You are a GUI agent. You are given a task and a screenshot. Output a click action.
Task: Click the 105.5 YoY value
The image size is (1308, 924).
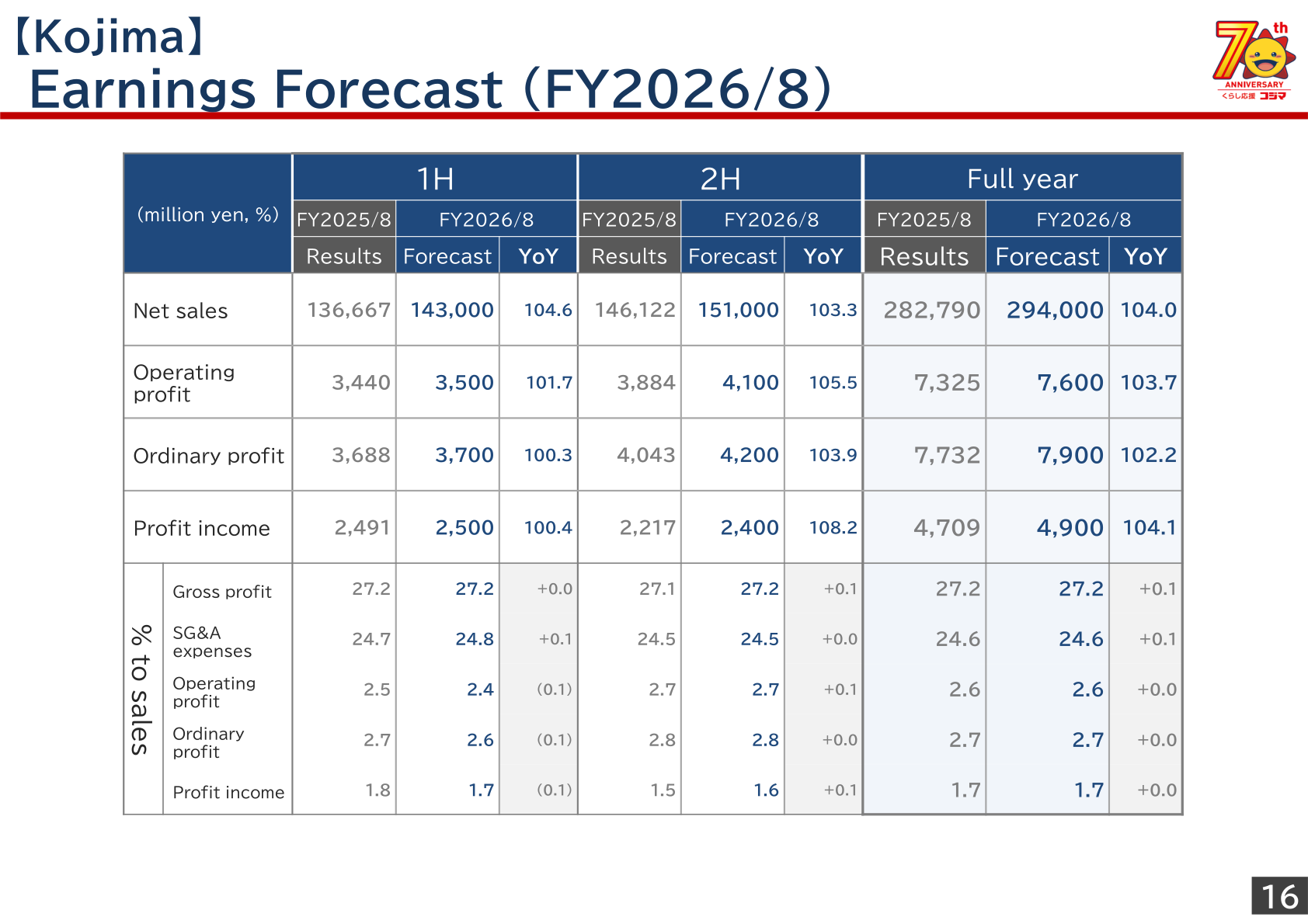click(x=833, y=382)
